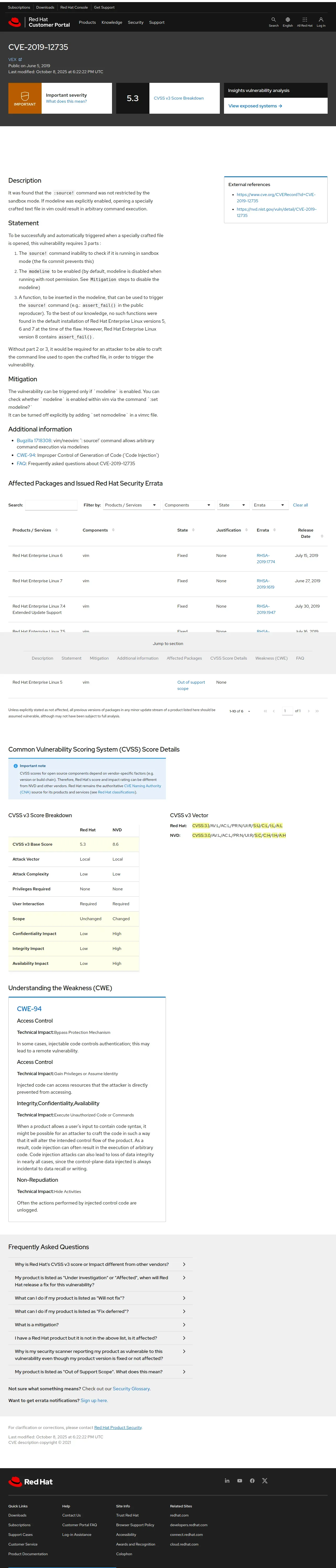Sort table by Products / Services column icon

pos(57,530)
